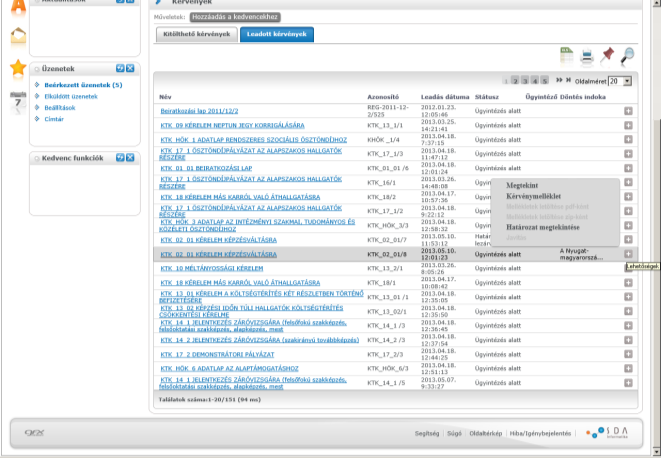
Task: Go to results page 4
Action: [535, 81]
